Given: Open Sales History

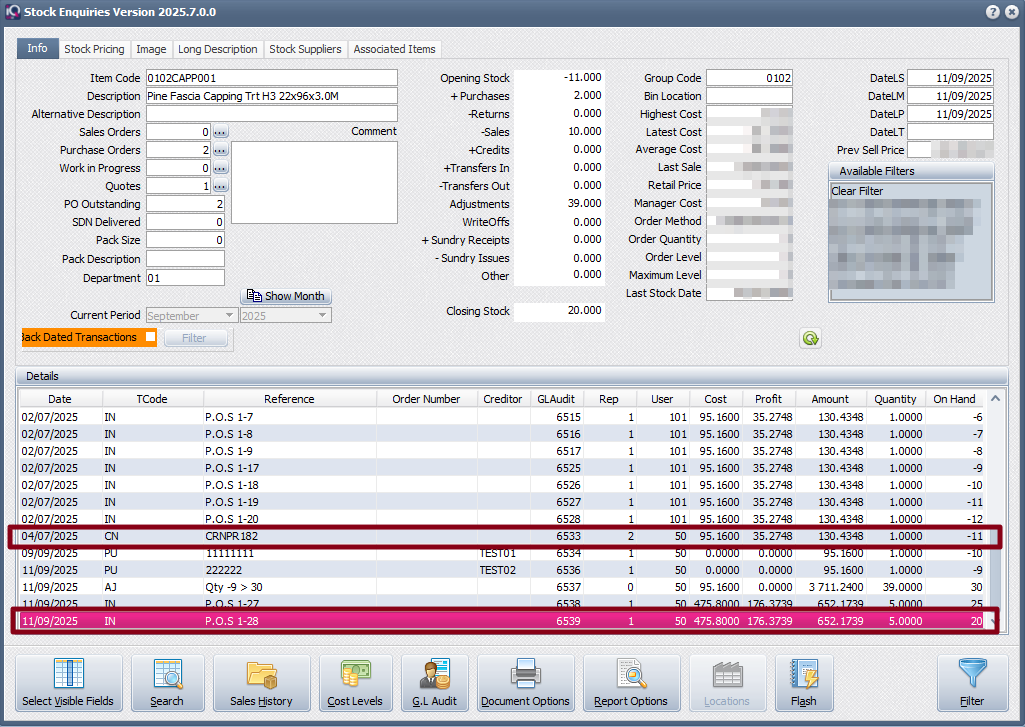Looking at the screenshot, I should pos(261,683).
